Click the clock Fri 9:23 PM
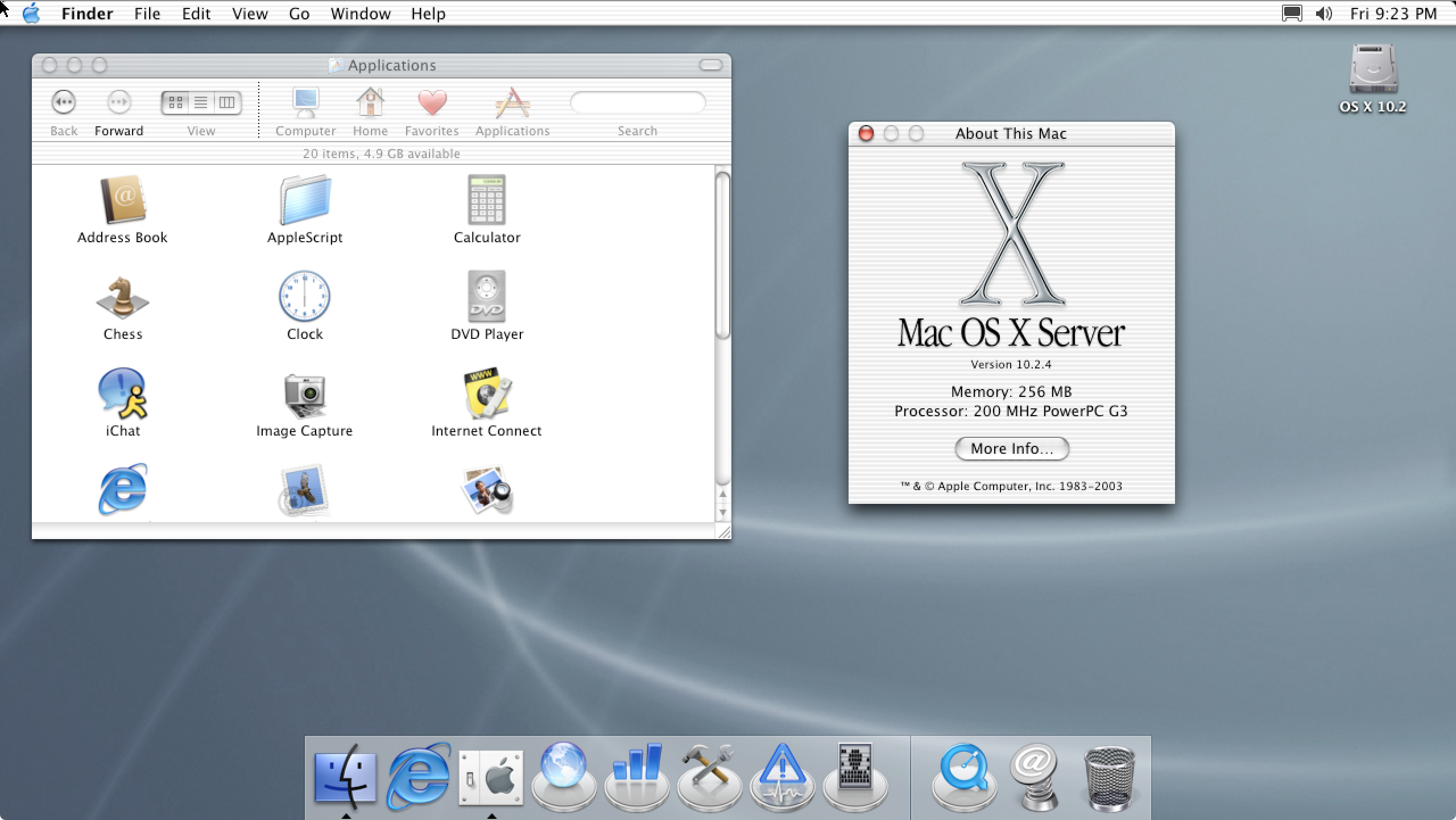The height and width of the screenshot is (820, 1456). click(x=1393, y=14)
